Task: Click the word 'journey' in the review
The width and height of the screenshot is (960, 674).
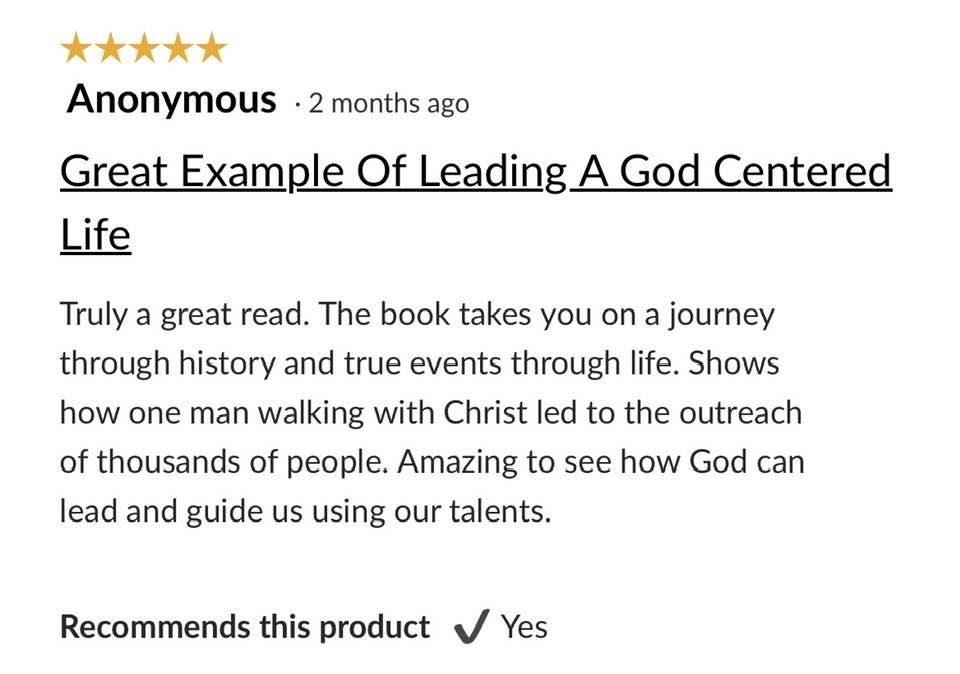Action: pos(721,316)
